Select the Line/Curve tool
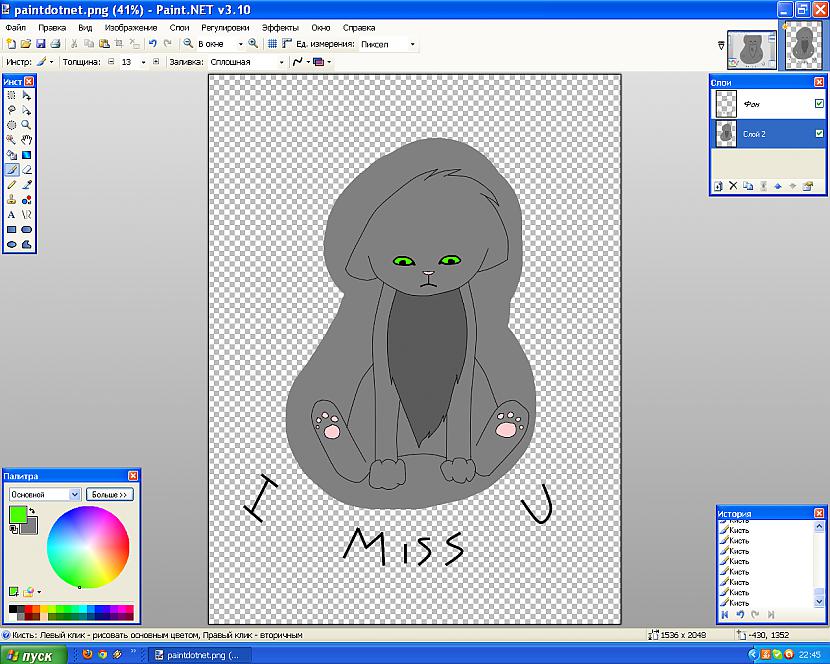This screenshot has height=664, width=830. pos(26,214)
